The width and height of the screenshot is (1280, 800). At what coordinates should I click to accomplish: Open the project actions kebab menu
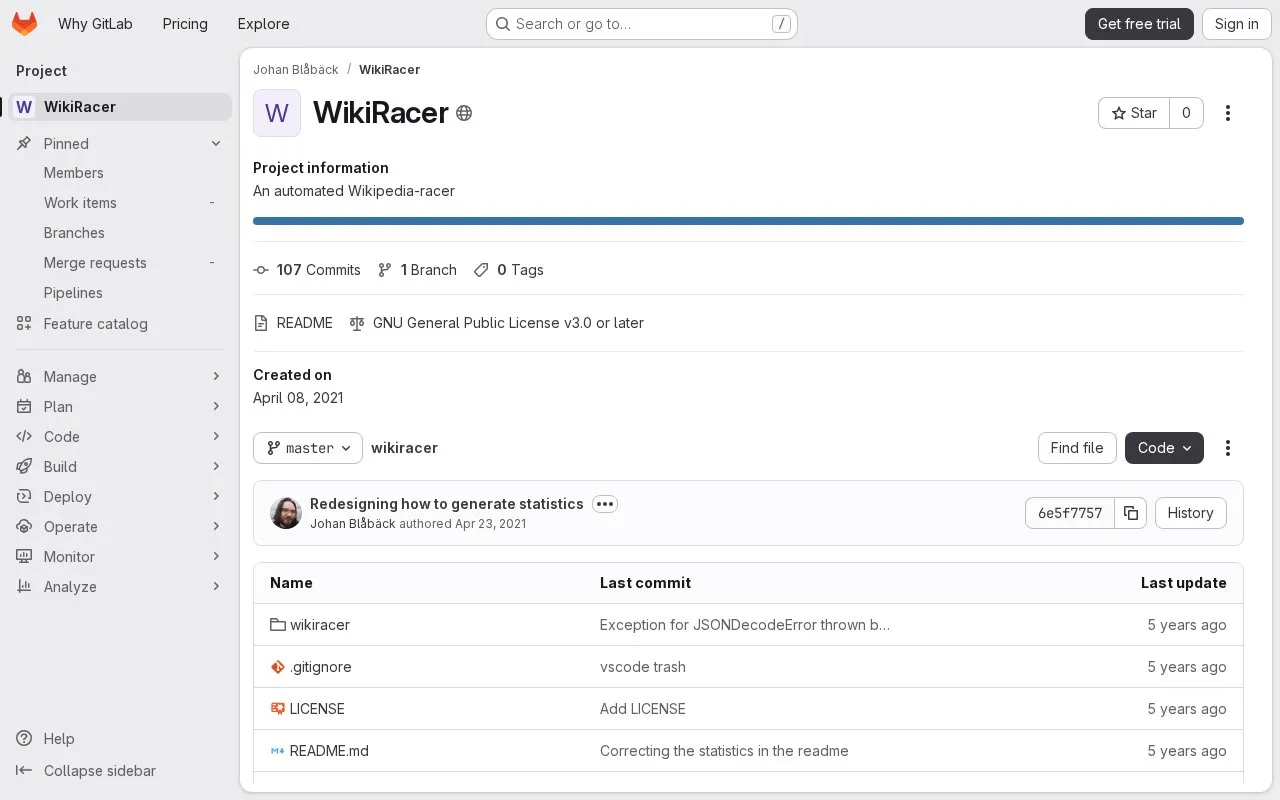tap(1228, 113)
